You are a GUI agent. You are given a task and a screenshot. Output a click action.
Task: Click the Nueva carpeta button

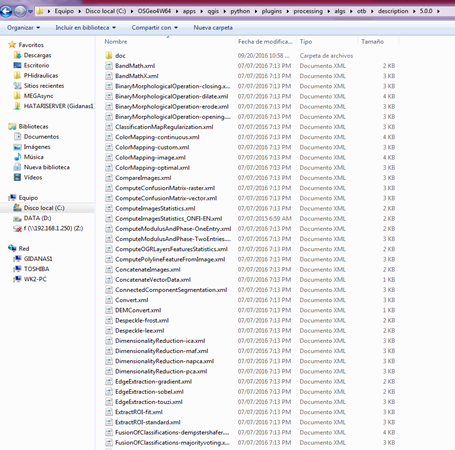coord(213,27)
